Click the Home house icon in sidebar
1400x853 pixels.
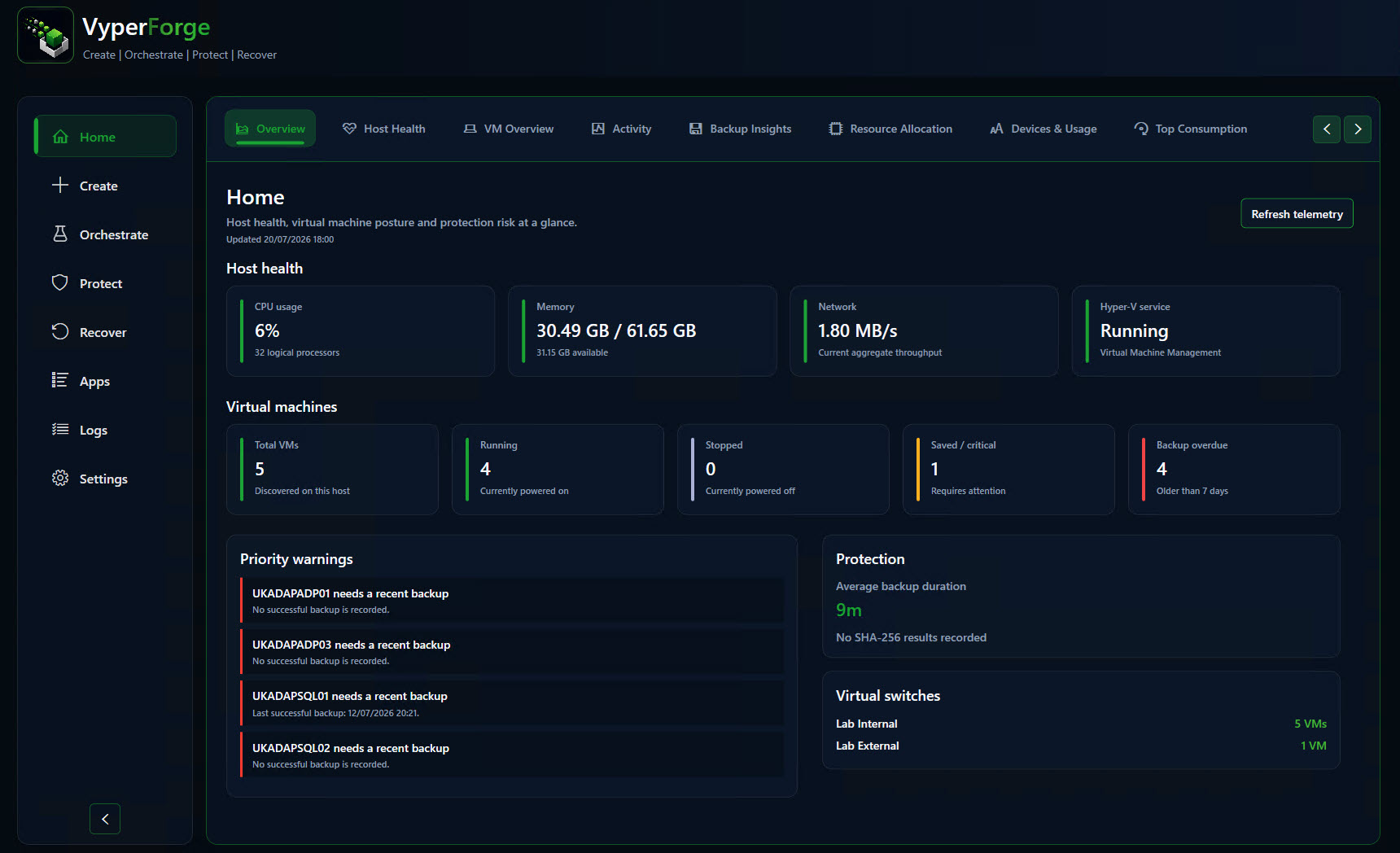pos(60,137)
